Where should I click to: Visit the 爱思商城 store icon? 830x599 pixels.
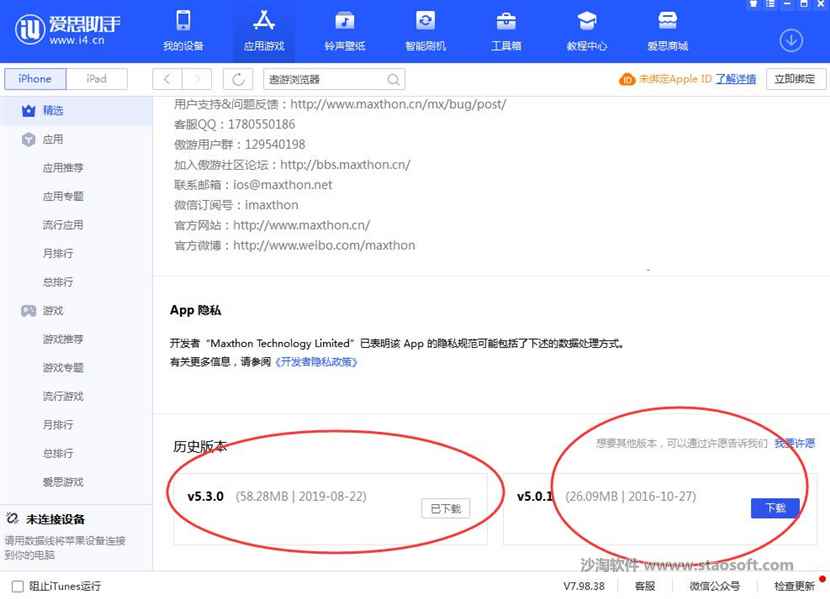(667, 21)
